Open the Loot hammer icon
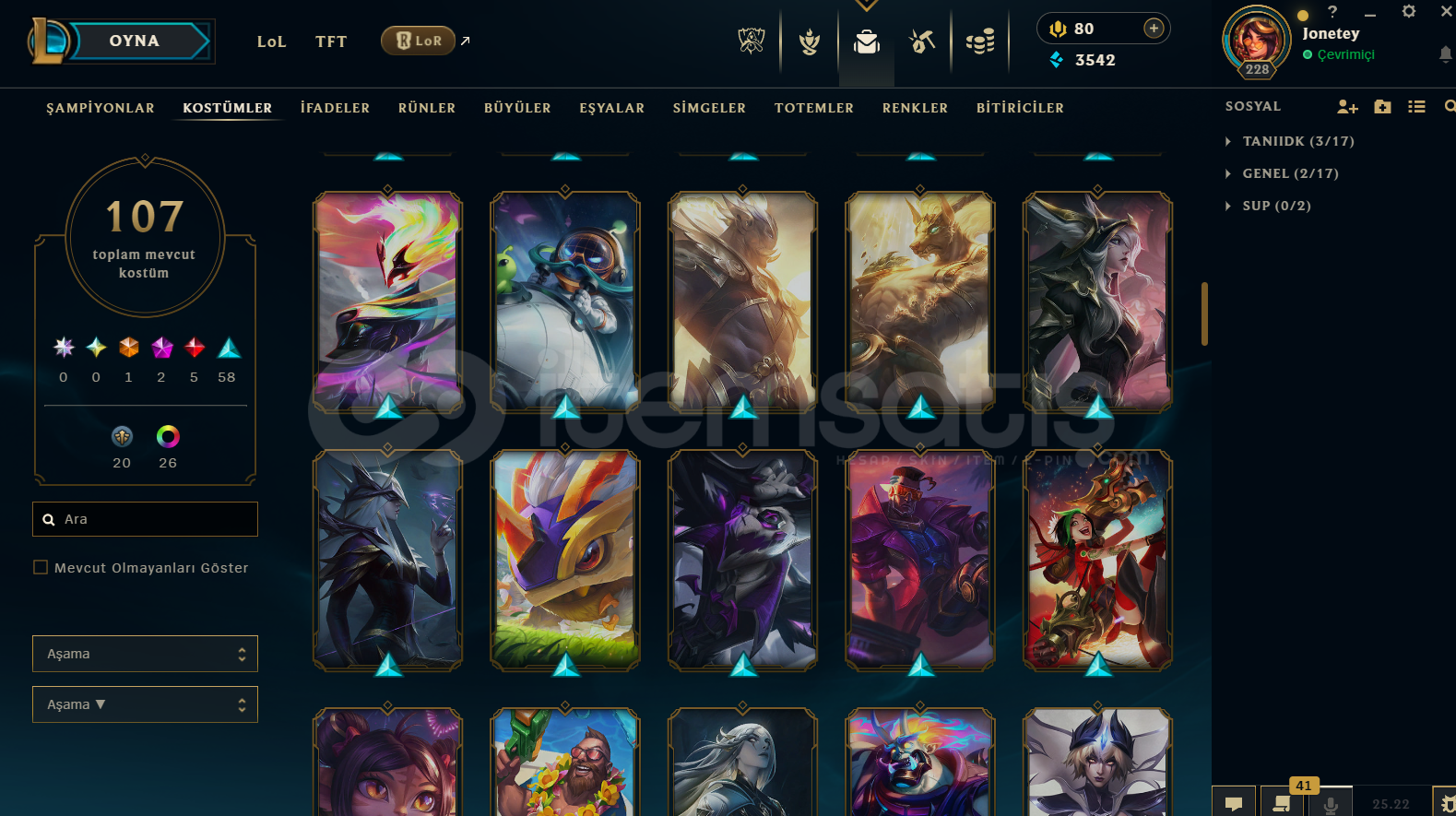Screen dimensions: 1456x816 point(922,41)
